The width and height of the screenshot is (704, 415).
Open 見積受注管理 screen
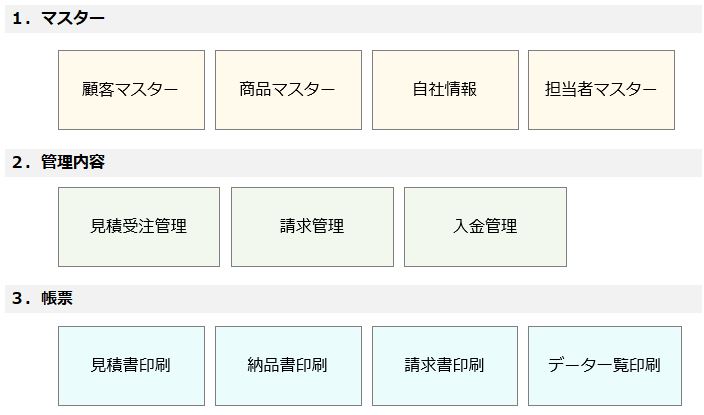tap(139, 227)
